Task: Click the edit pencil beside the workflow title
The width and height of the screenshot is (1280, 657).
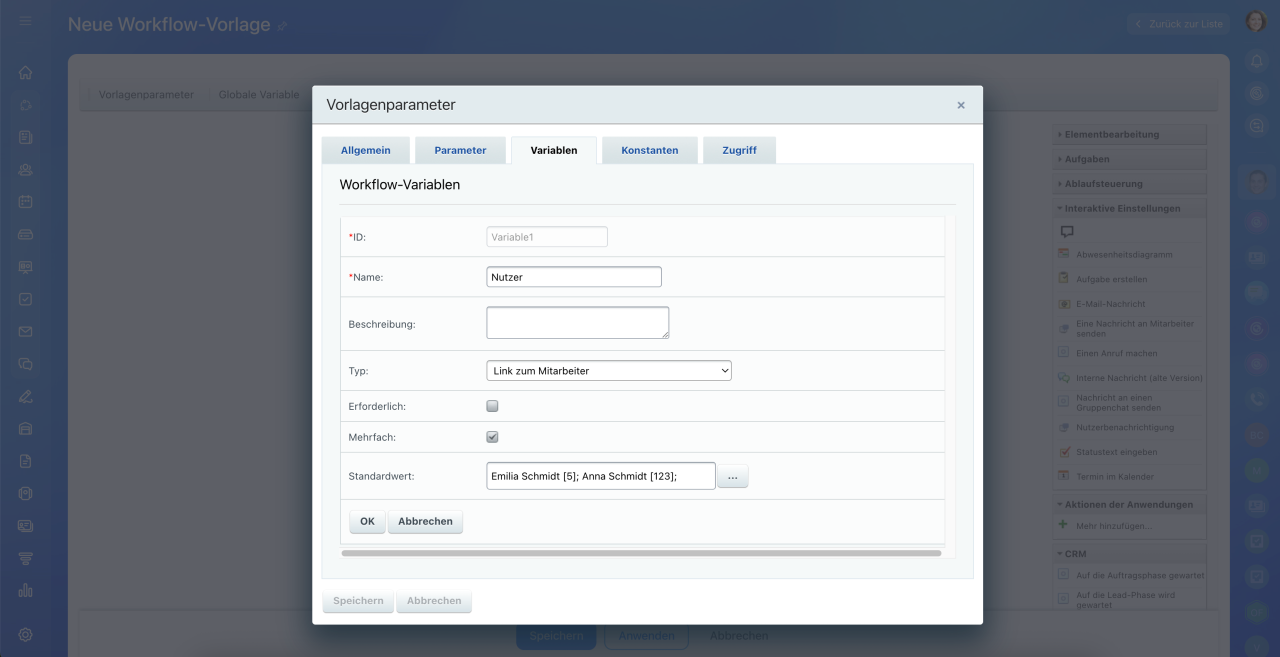Action: click(x=282, y=26)
